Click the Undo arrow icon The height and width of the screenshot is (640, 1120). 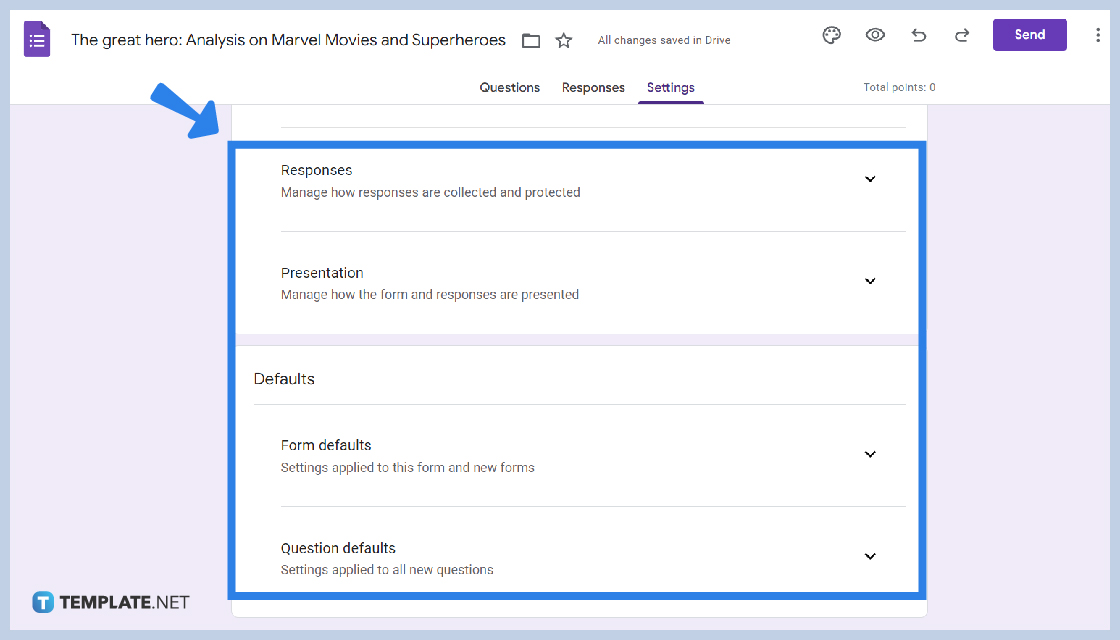click(918, 35)
